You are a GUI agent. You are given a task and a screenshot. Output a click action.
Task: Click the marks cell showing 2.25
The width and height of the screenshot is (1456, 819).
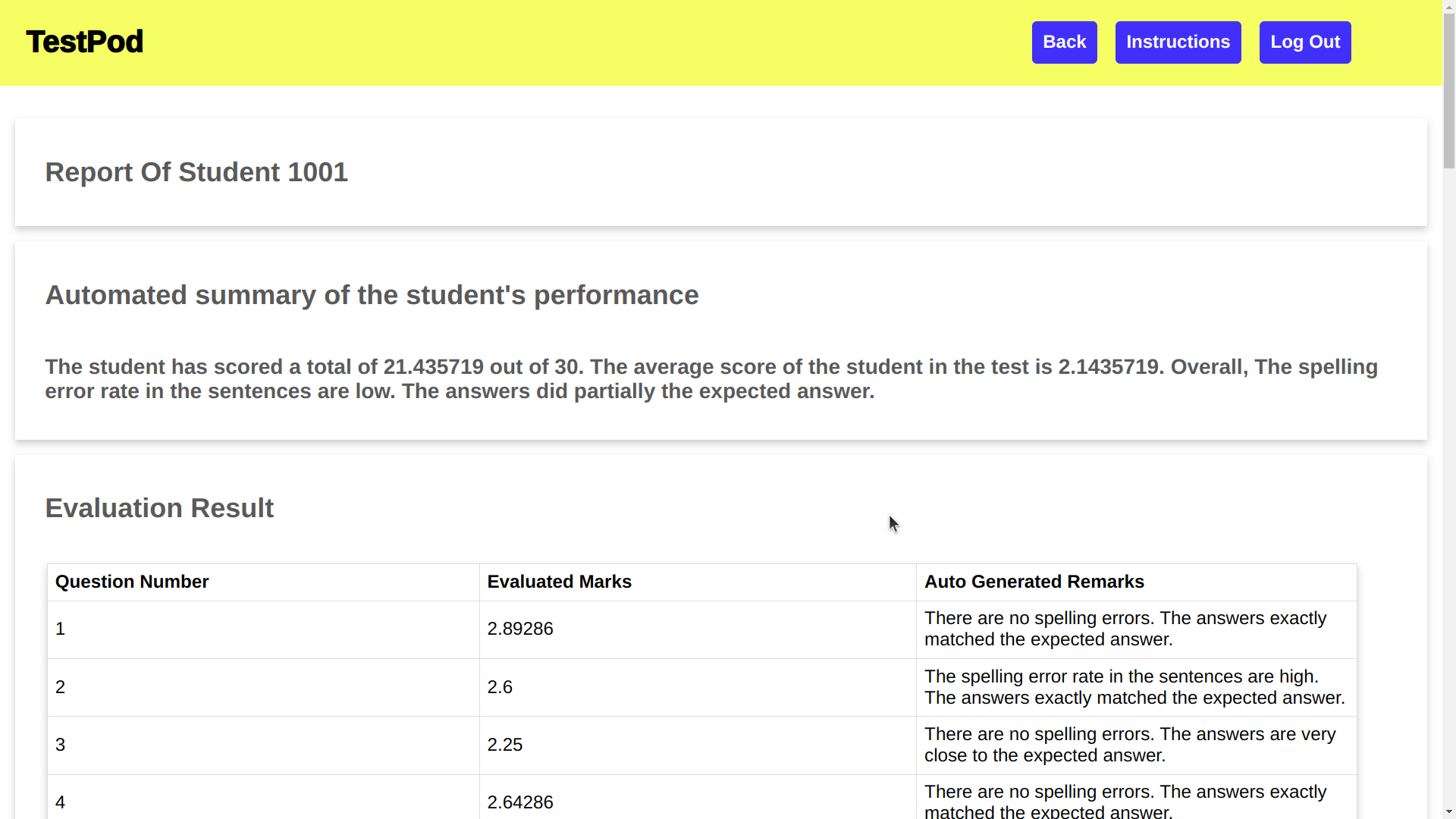click(505, 745)
